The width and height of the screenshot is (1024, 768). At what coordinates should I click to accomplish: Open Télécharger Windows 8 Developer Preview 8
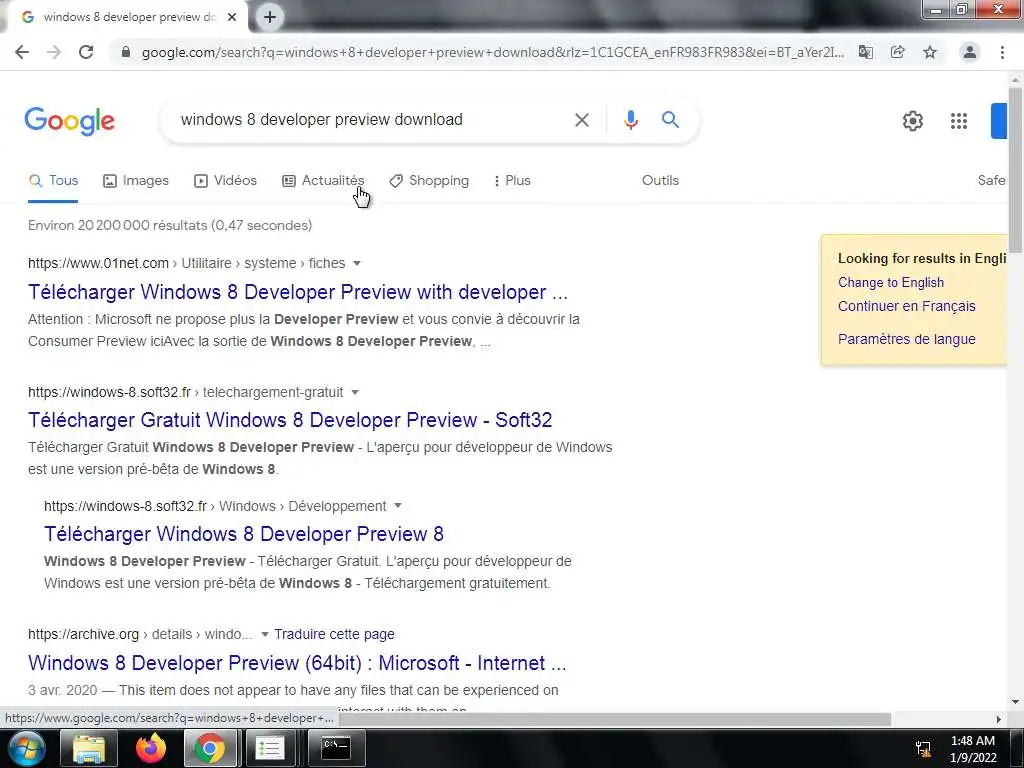[244, 534]
